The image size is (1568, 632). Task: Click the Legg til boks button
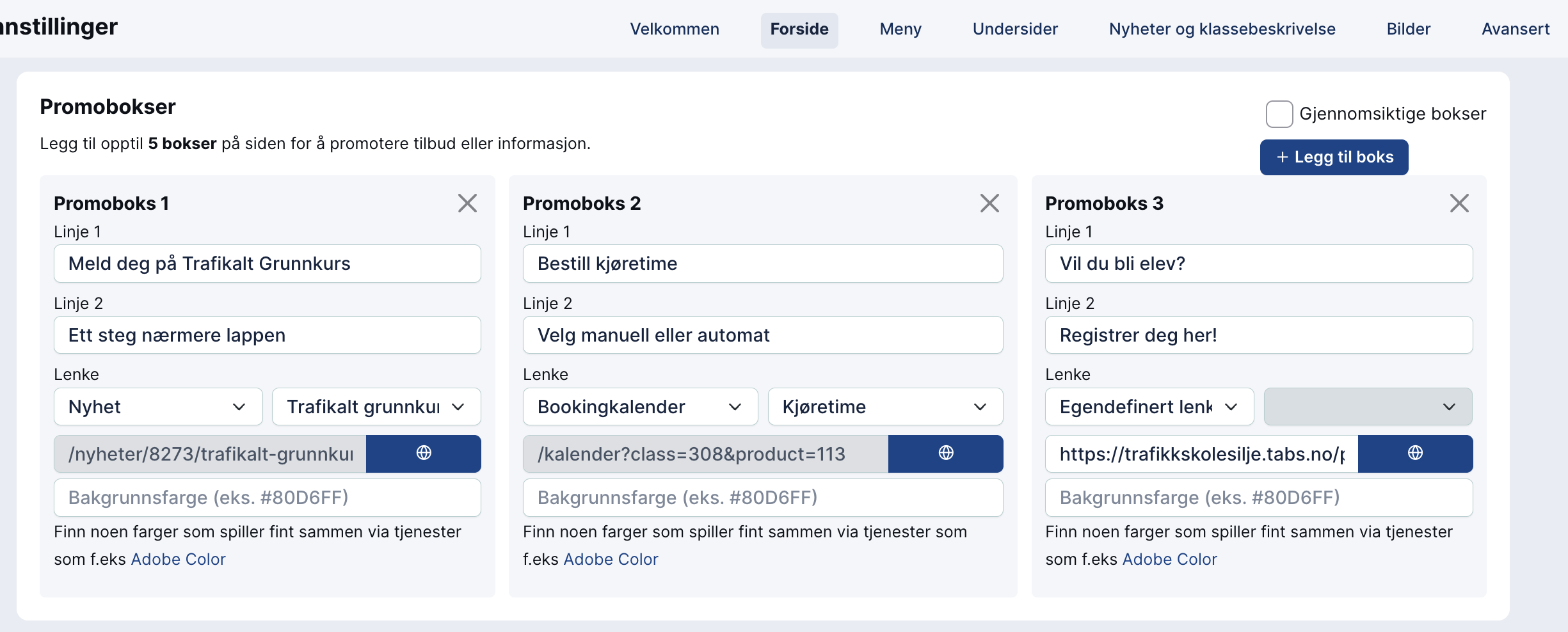click(1334, 157)
